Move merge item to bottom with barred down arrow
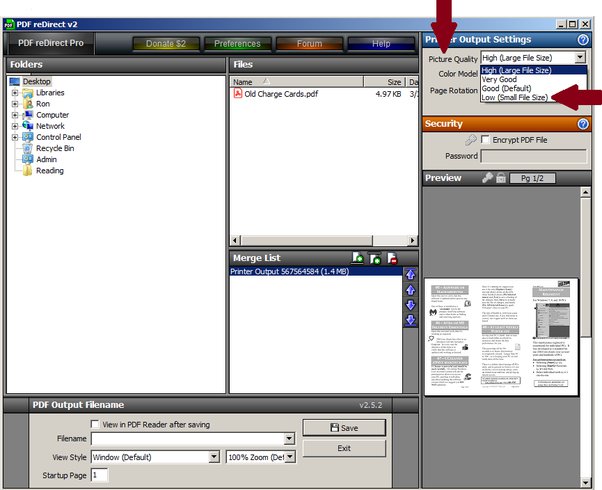The height and width of the screenshot is (490, 602). pos(410,320)
